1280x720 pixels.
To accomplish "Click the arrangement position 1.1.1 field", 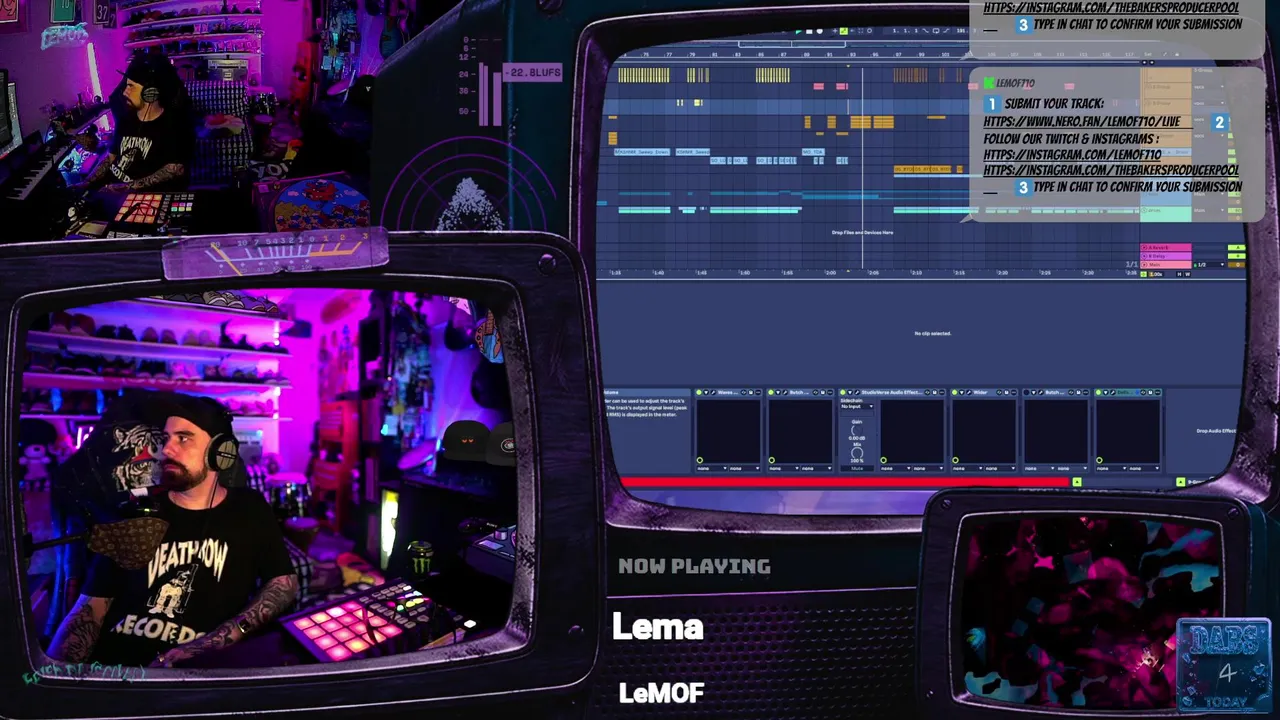I will [904, 31].
